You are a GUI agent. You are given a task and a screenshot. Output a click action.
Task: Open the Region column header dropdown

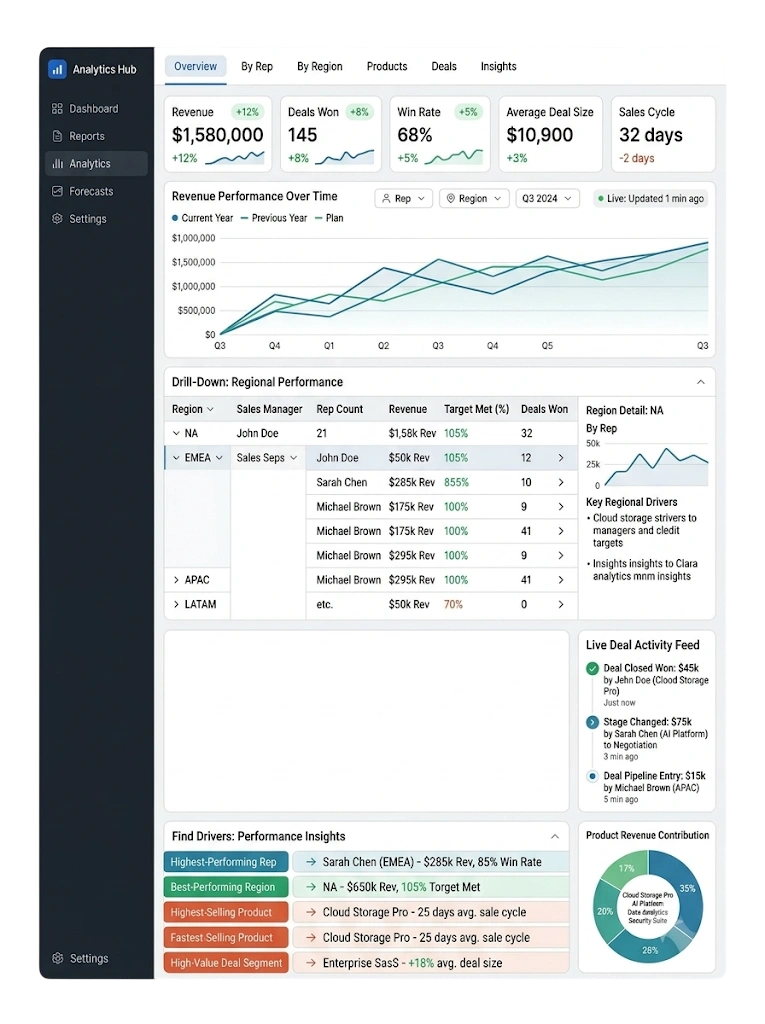point(210,409)
